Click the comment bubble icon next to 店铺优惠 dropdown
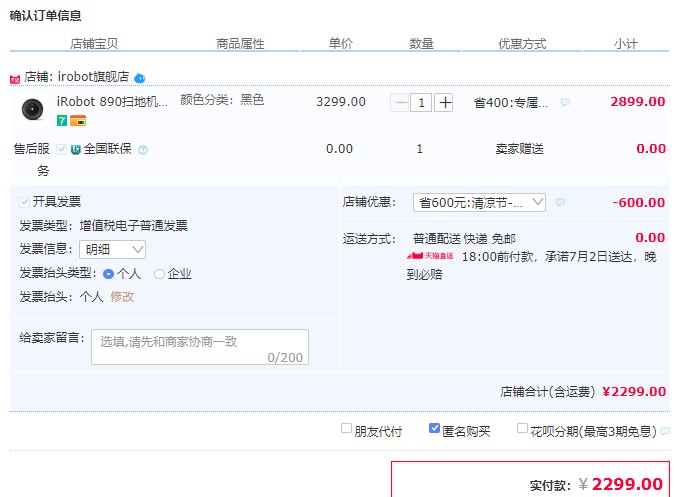Screen dimensions: 674x497 (560, 202)
